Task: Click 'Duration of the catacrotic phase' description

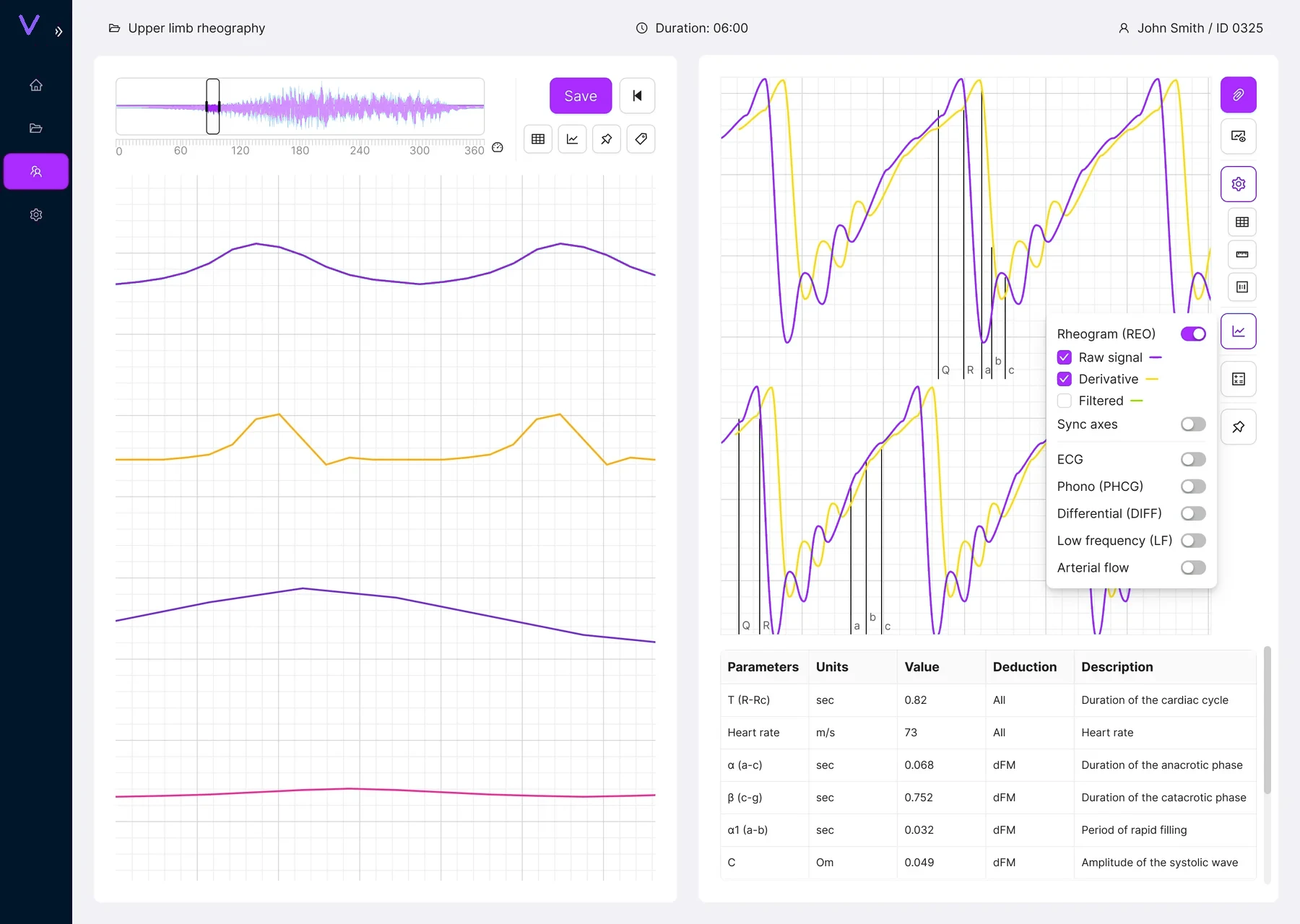Action: point(1163,798)
